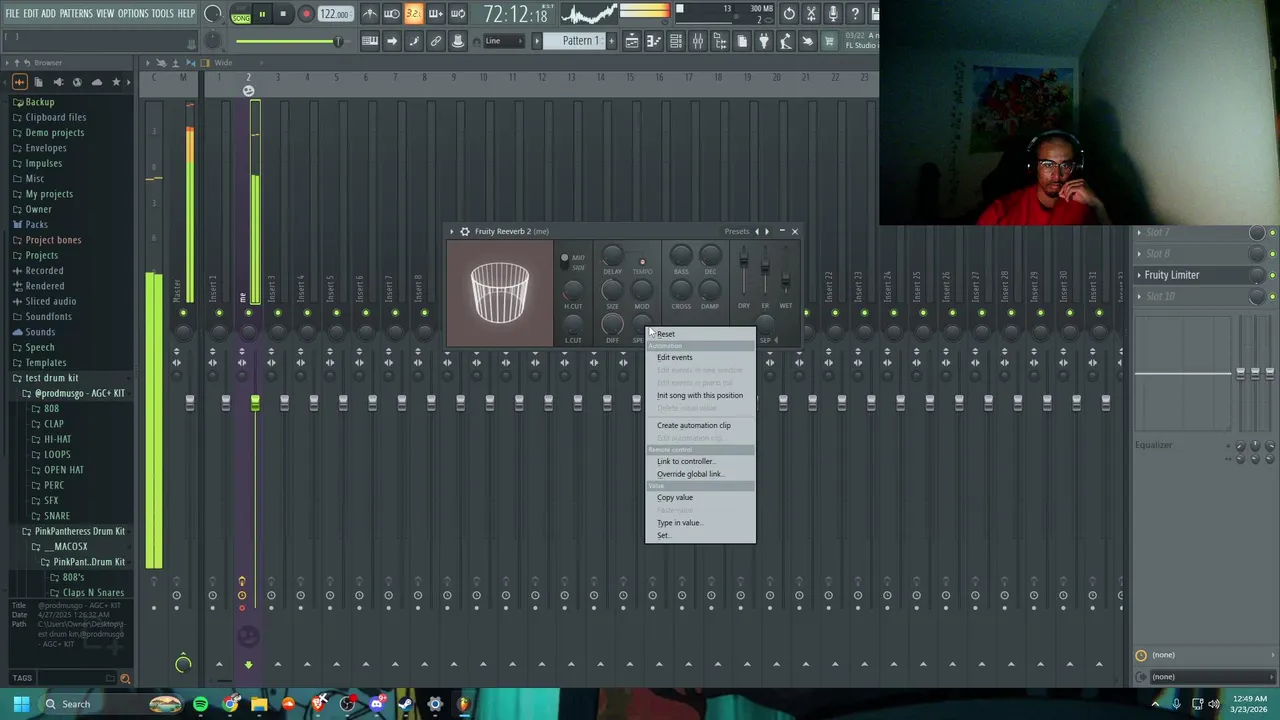Toggle the metronome icon
1280x720 pixels.
click(x=369, y=14)
